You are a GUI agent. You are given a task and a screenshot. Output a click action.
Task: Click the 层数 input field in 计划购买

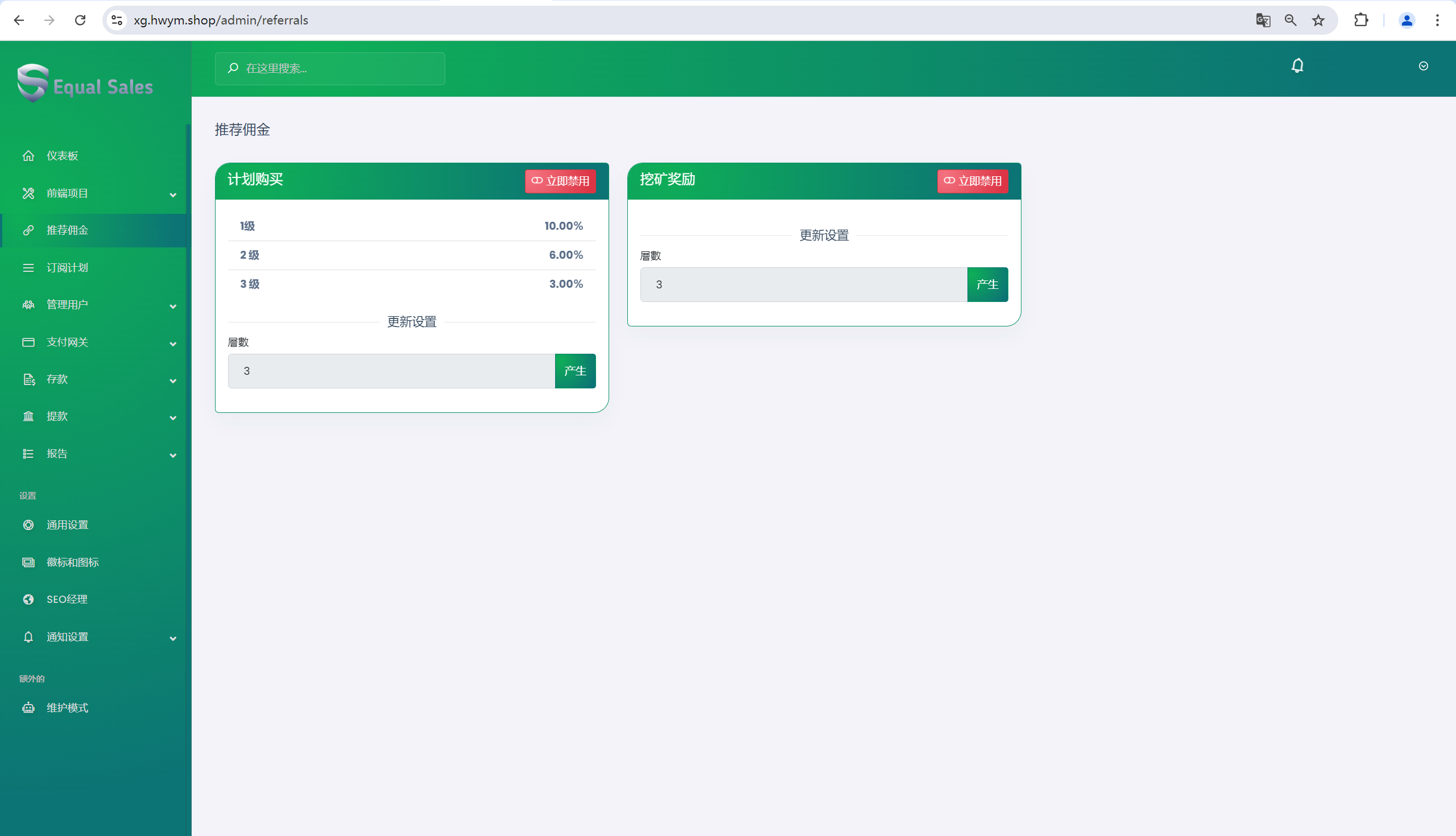[x=390, y=370]
